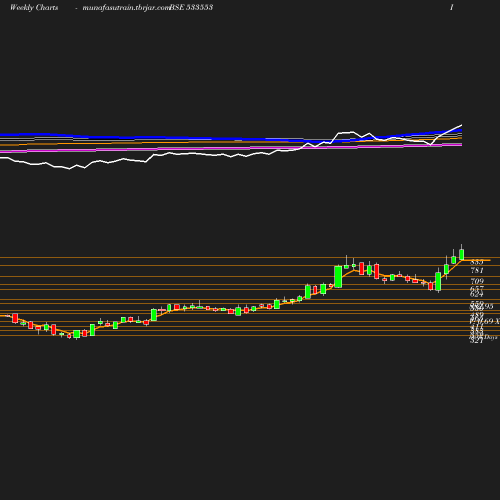This screenshot has width=500, height=500.
Task: Click the 'Weekly Charts' title text
Action: [x=34, y=7]
